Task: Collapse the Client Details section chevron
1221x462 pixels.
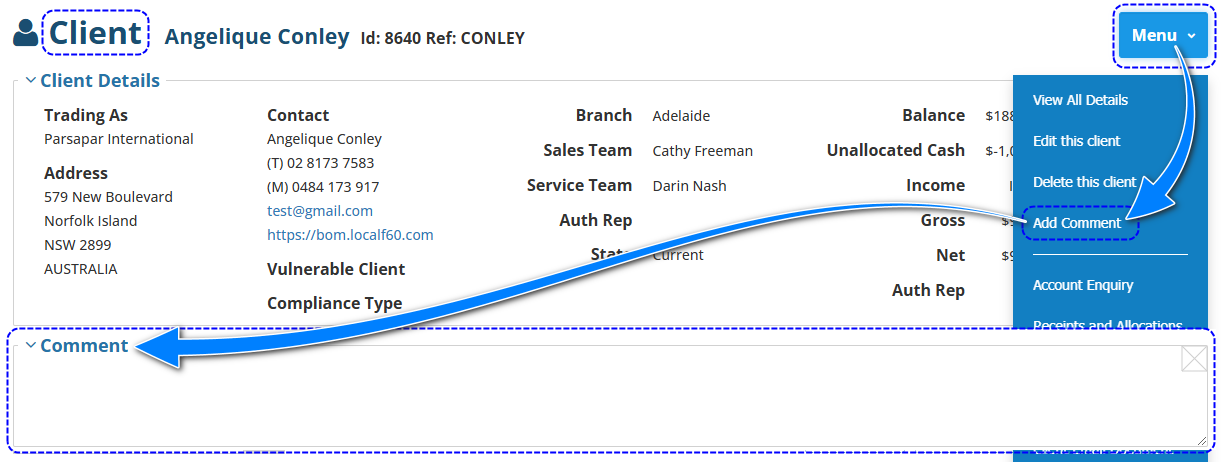Action: coord(31,81)
